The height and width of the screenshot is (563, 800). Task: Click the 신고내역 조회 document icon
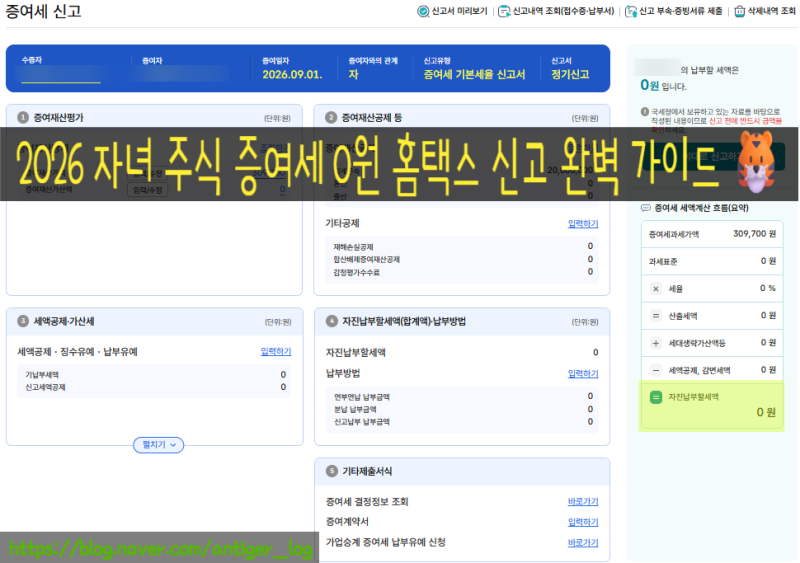(x=504, y=11)
